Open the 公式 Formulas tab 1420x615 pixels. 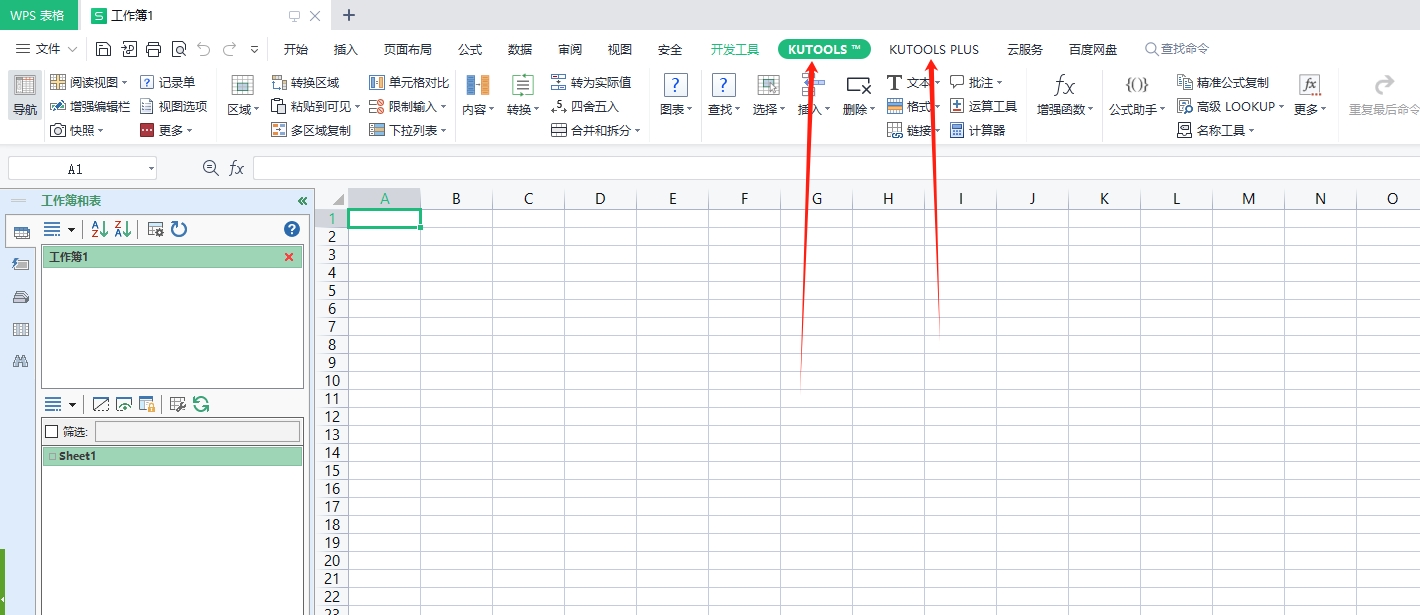(470, 49)
